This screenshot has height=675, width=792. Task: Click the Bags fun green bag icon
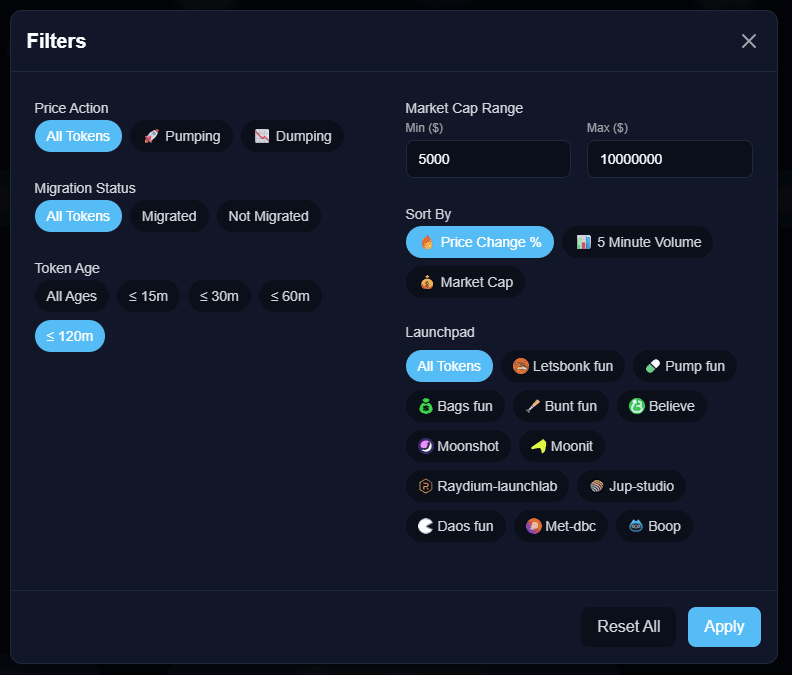[426, 406]
